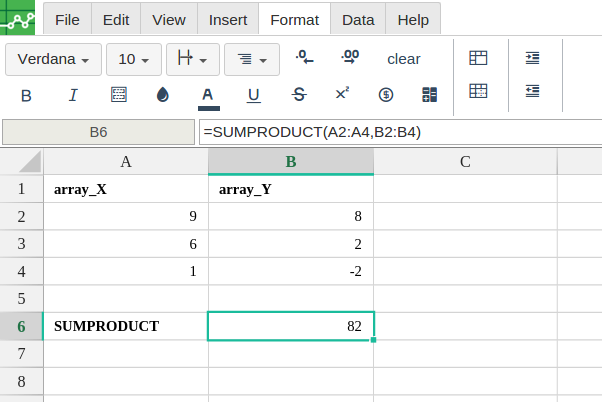The width and height of the screenshot is (602, 402).
Task: Click cell A3 containing 6
Action: pos(126,244)
